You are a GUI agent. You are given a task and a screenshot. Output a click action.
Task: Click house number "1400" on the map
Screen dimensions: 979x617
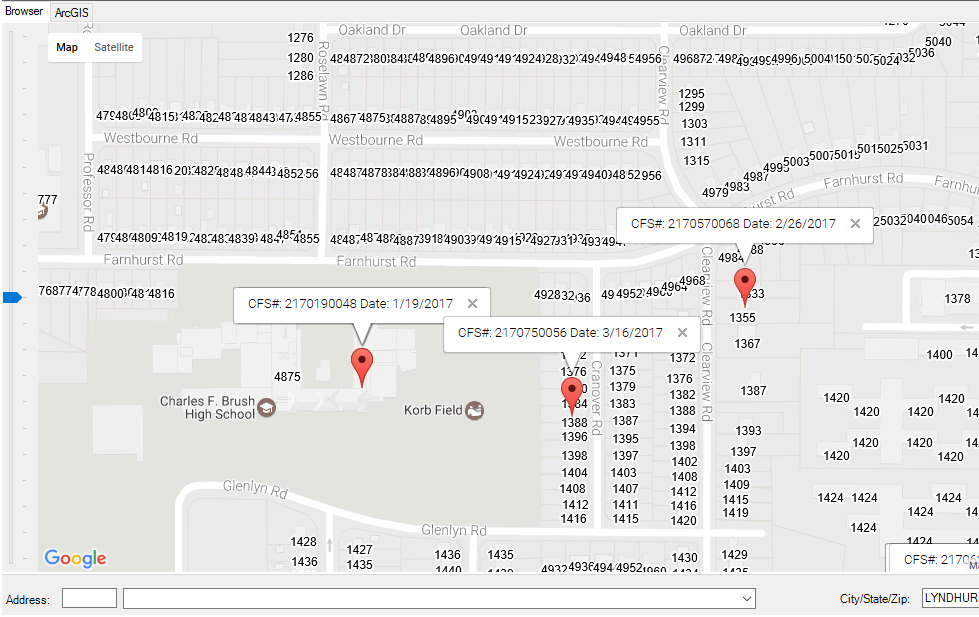pos(939,355)
